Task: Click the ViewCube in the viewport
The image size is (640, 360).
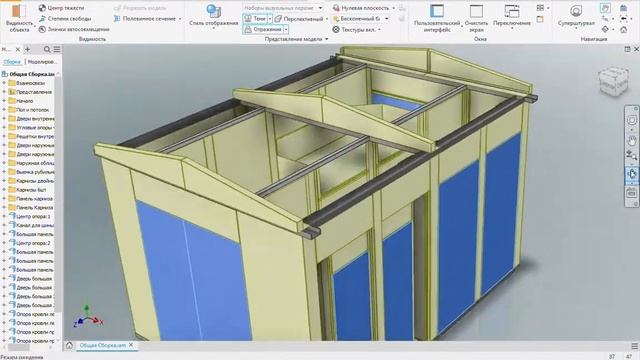Action: tap(613, 81)
